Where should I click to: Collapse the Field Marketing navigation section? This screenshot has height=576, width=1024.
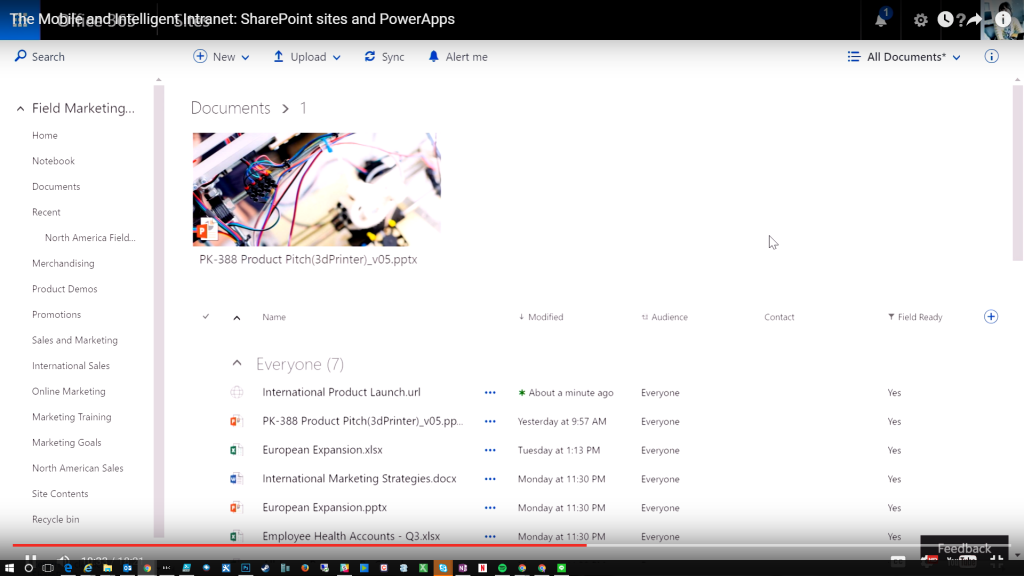click(x=20, y=108)
